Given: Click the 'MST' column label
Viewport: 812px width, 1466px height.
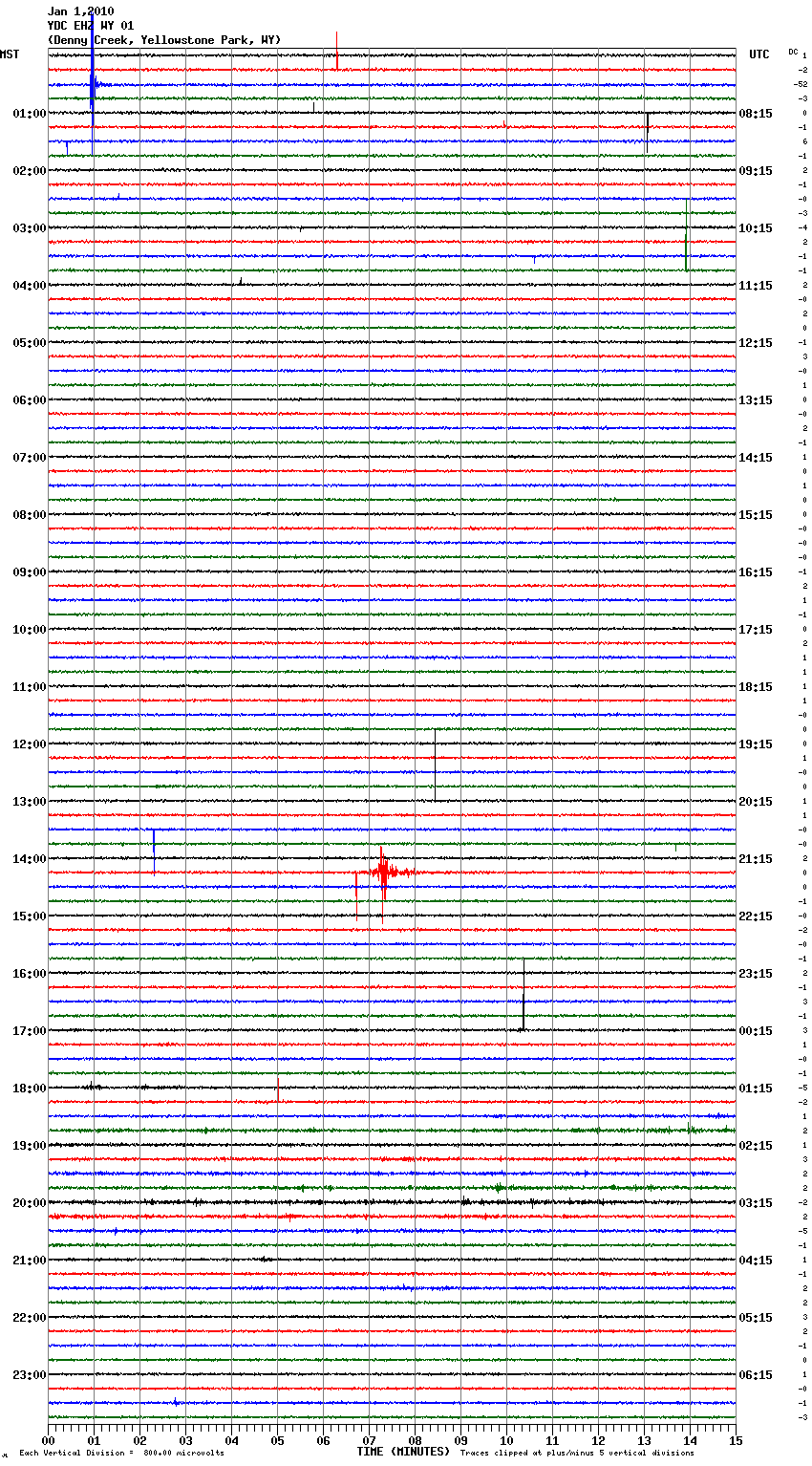Looking at the screenshot, I should coord(10,54).
